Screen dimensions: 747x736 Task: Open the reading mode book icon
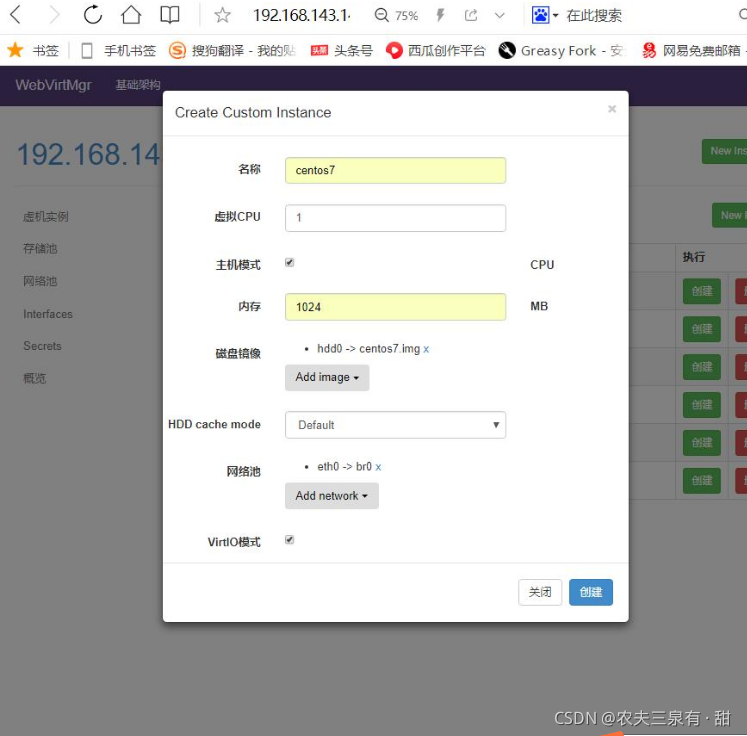tap(170, 15)
